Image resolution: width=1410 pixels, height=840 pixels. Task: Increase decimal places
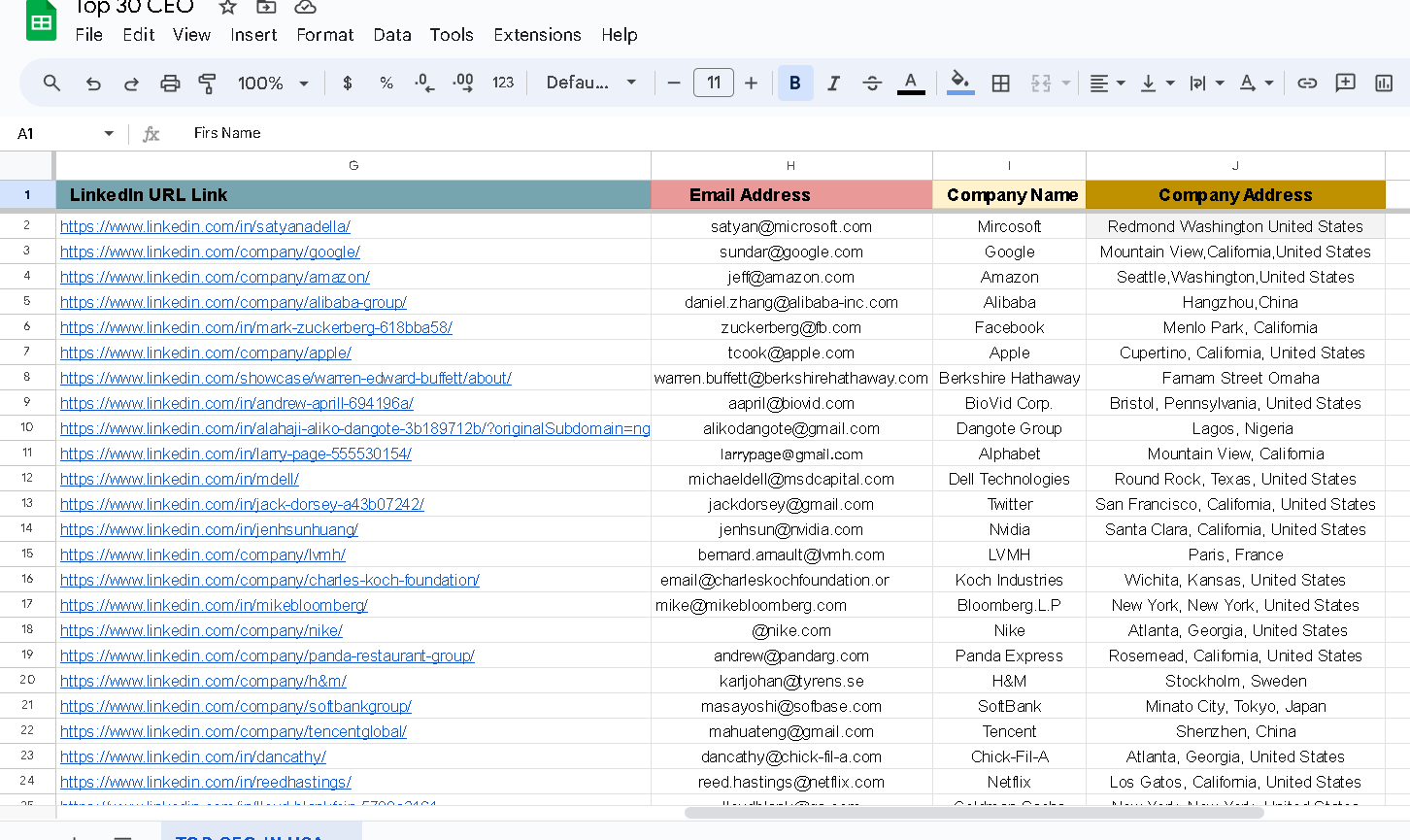pyautogui.click(x=463, y=84)
